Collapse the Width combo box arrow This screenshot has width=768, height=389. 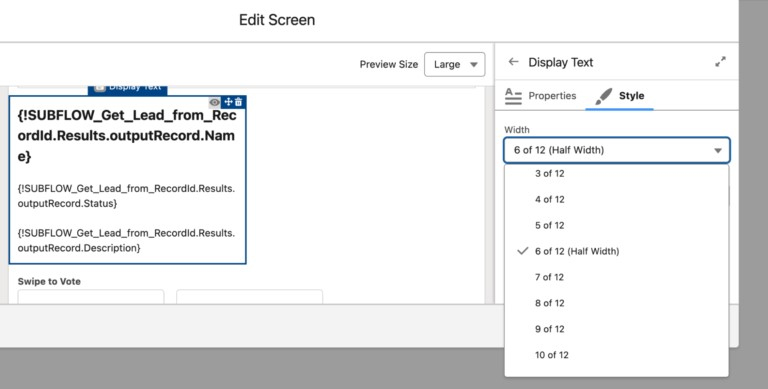[718, 150]
